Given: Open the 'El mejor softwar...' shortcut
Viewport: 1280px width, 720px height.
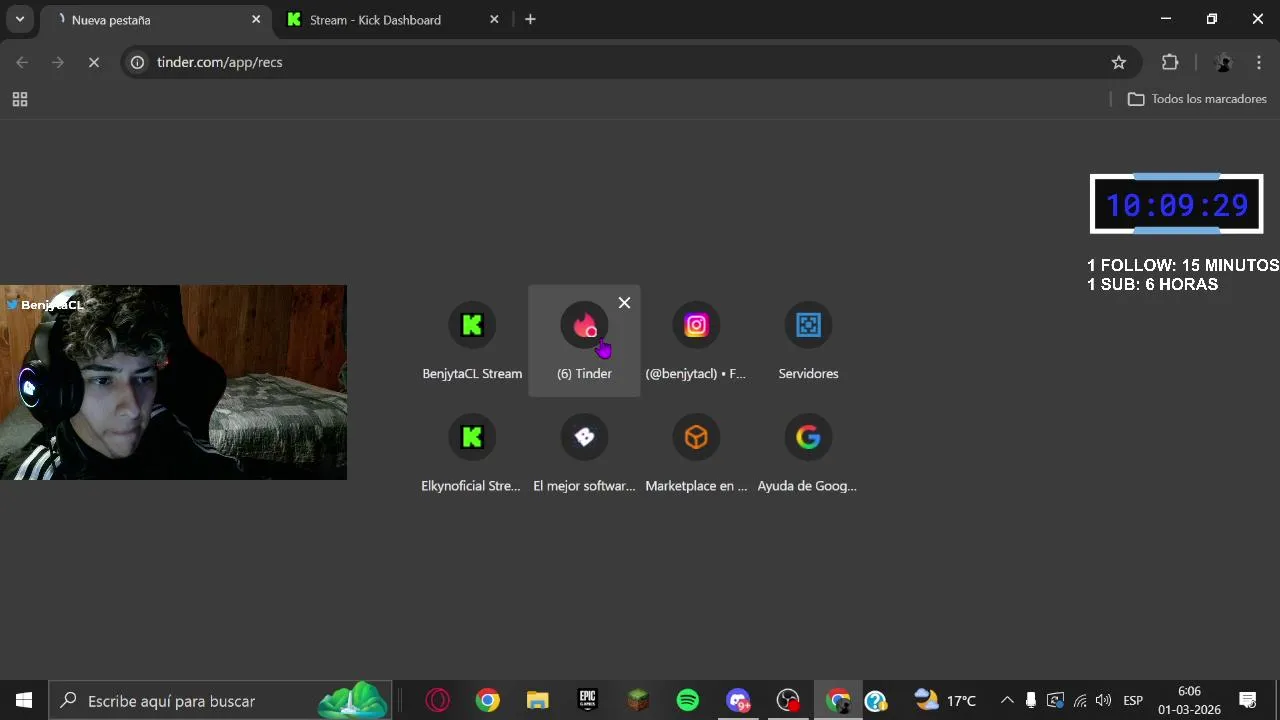Looking at the screenshot, I should click(x=584, y=453).
